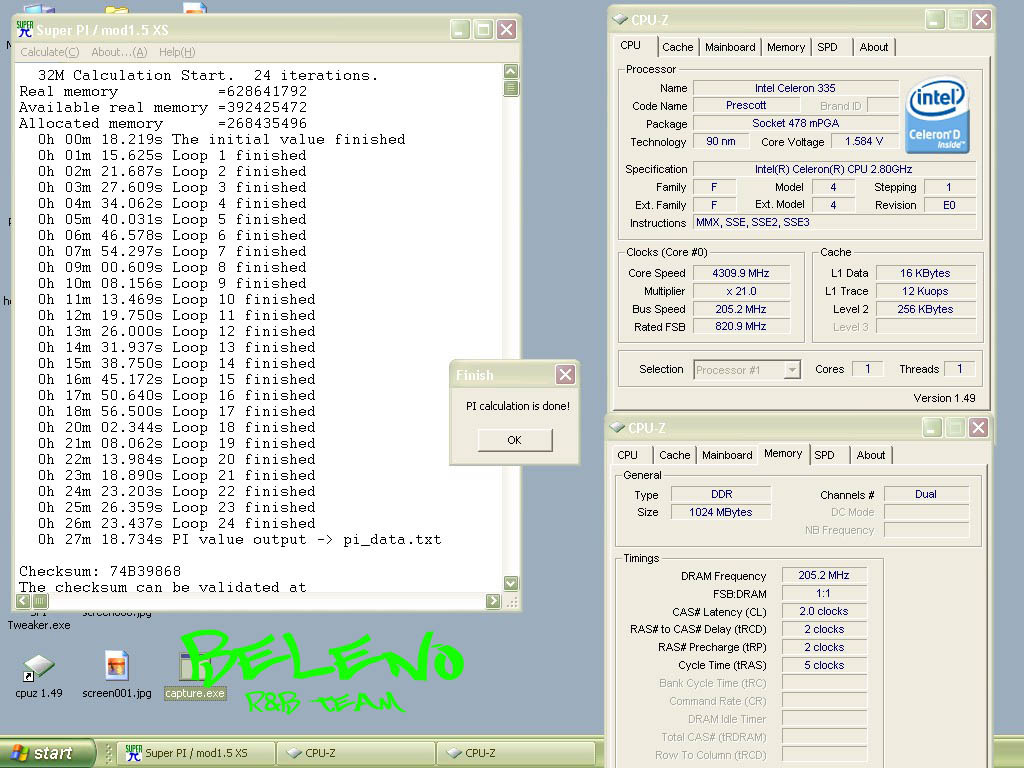Switch to Mainboard tab in upper CPU-Z
Viewport: 1024px width, 768px height.
click(x=730, y=47)
